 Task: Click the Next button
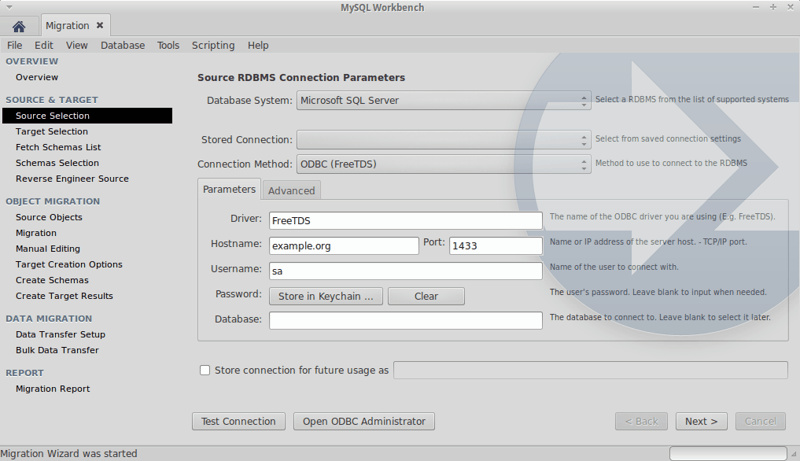pos(701,421)
